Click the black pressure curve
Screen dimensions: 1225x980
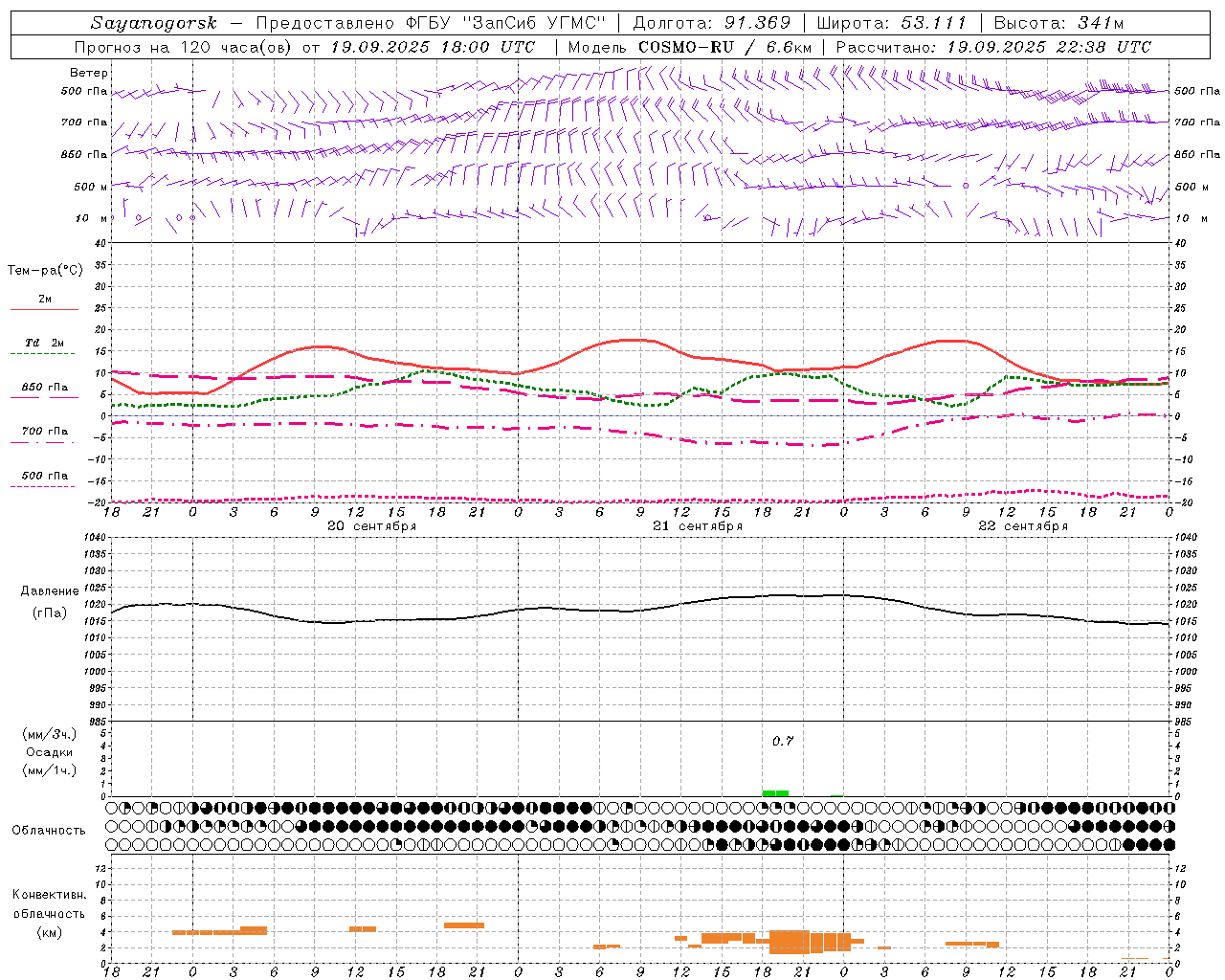[639, 610]
